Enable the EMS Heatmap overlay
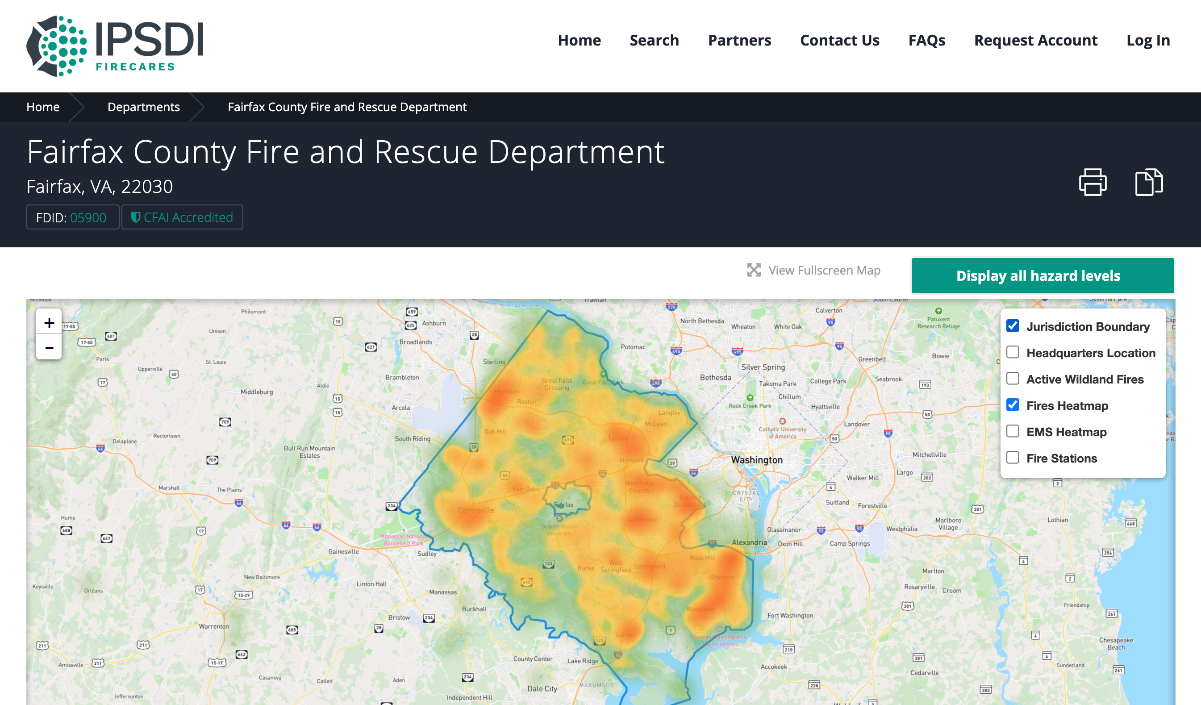 pyautogui.click(x=1013, y=431)
